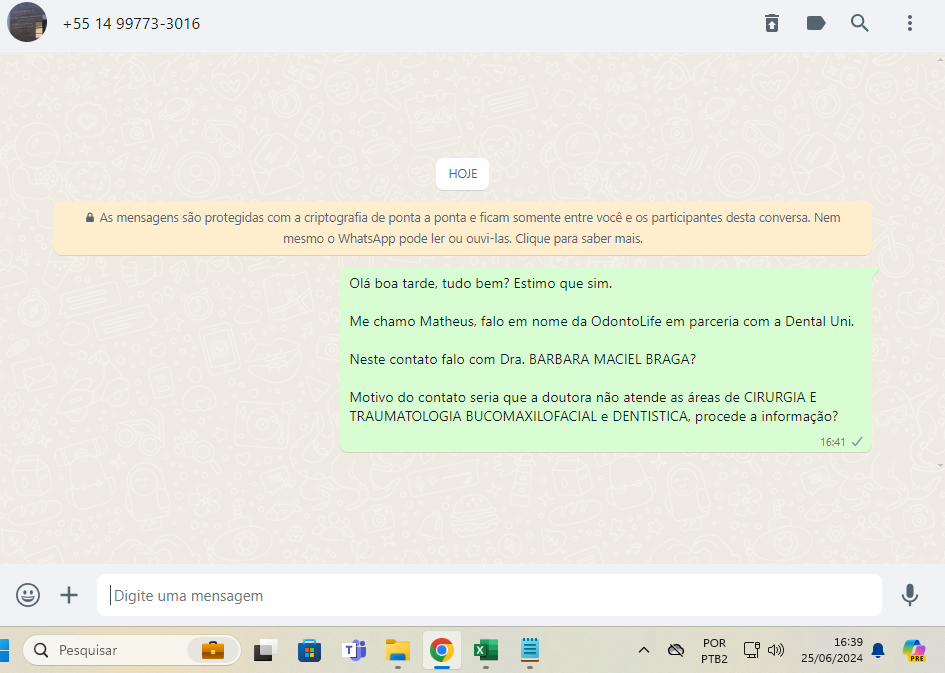
Task: Open the three-dot chat menu
Action: (x=909, y=23)
